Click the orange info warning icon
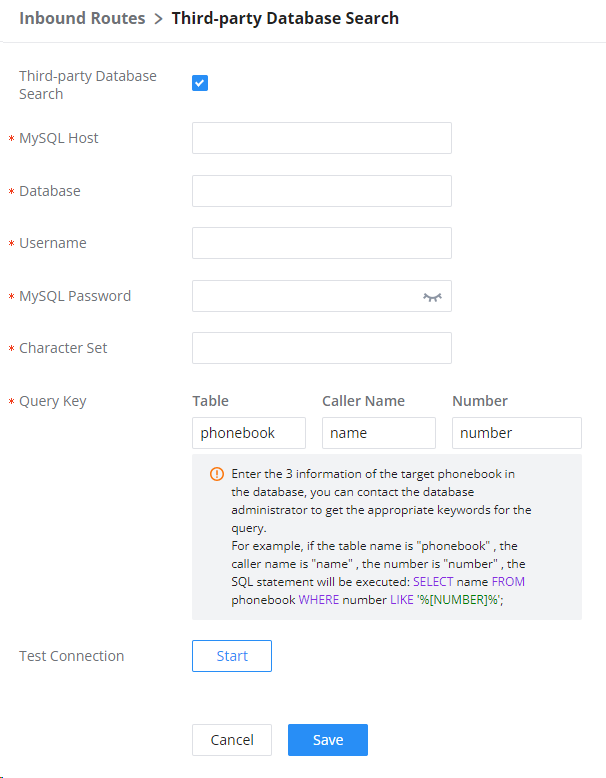 [x=217, y=474]
